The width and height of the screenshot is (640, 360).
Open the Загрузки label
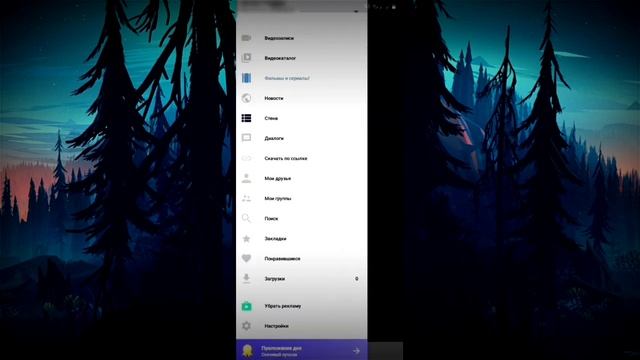coord(274,279)
